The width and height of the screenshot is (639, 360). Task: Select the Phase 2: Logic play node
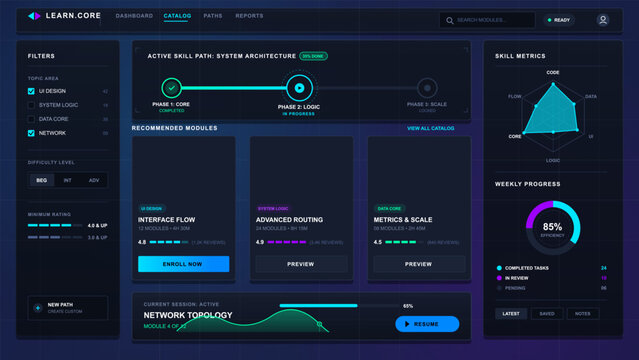299,88
